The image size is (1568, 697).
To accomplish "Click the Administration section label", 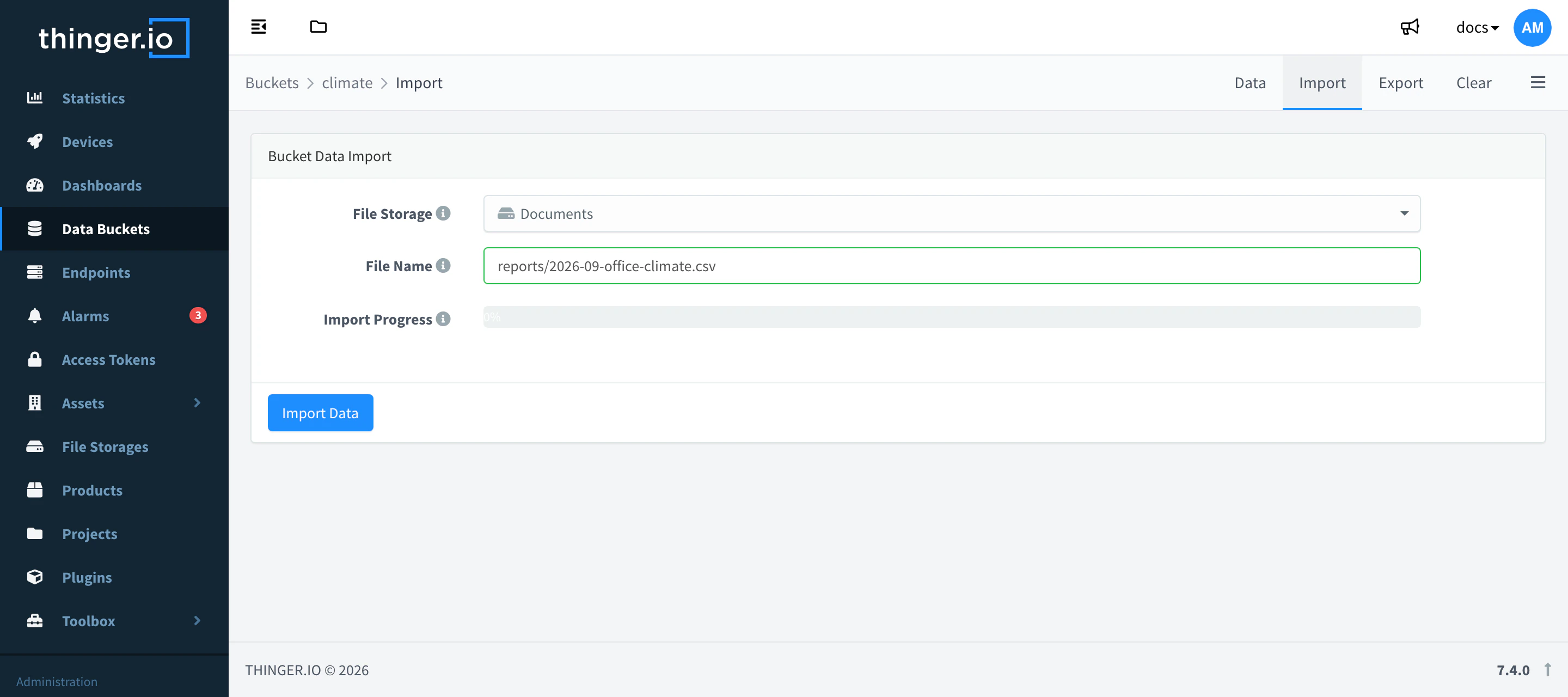I will (x=57, y=681).
